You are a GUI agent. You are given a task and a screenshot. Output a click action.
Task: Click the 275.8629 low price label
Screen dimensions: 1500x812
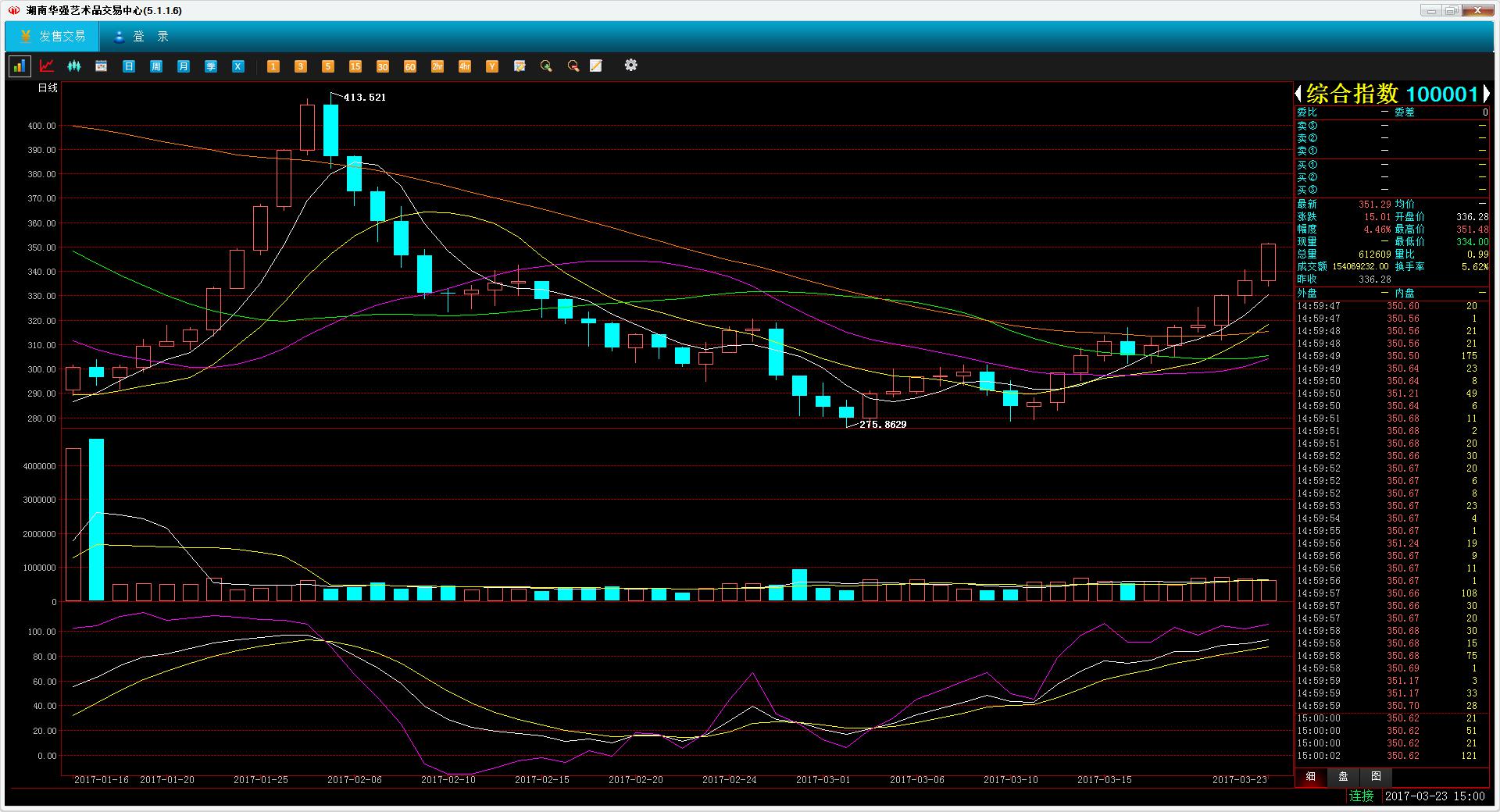pyautogui.click(x=883, y=425)
